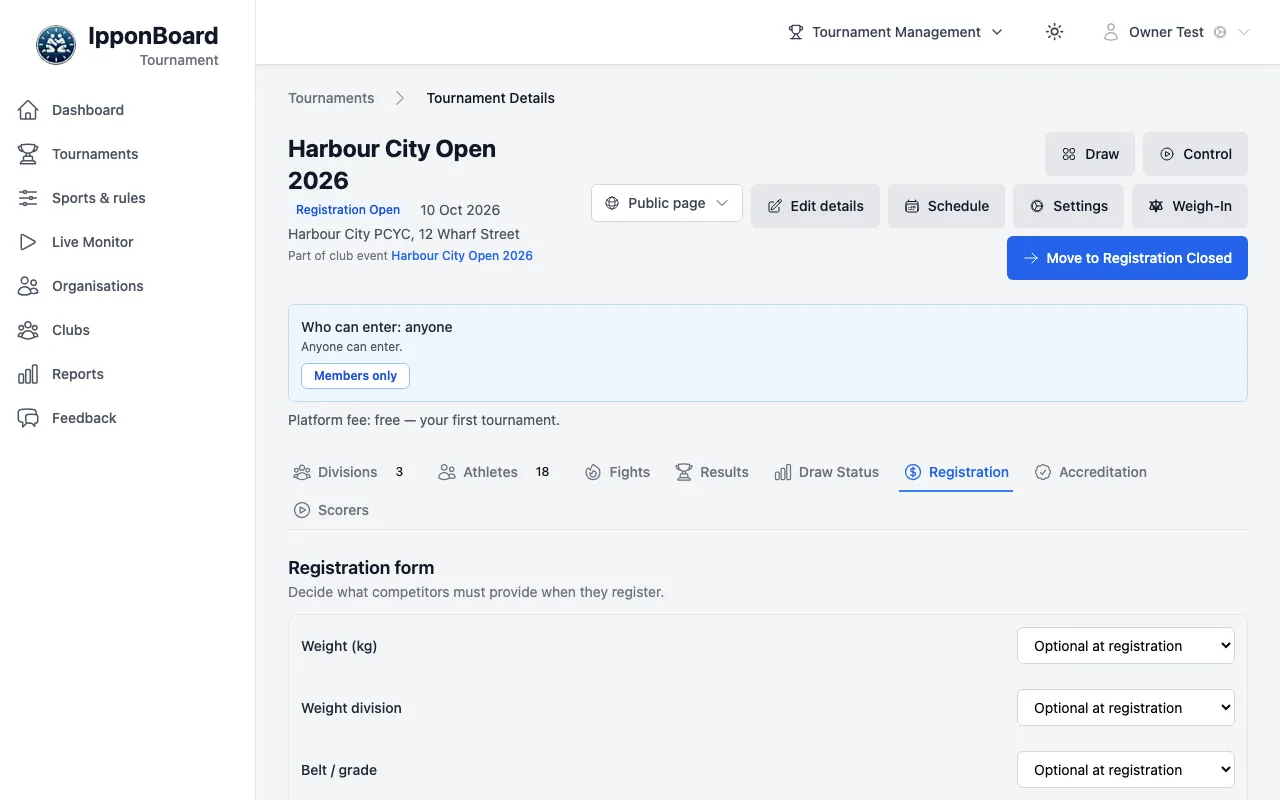
Task: Click the Harbour City PCYC address text
Action: (404, 234)
